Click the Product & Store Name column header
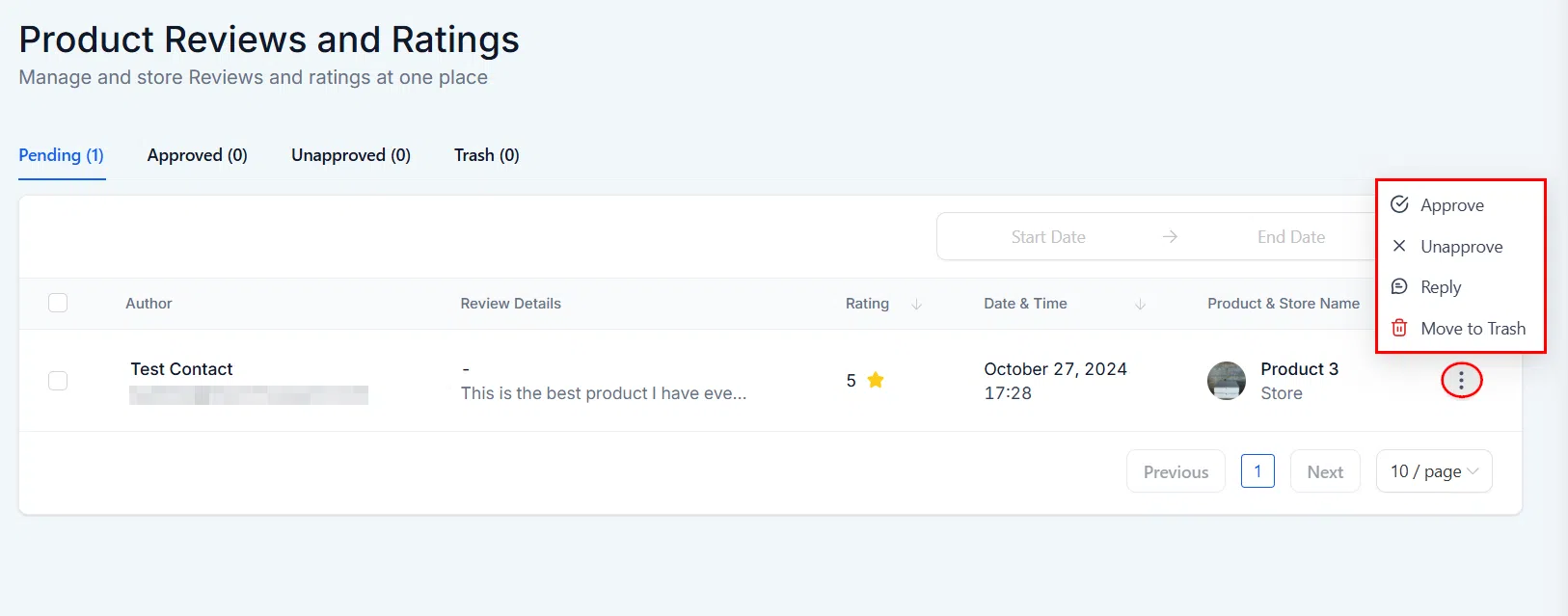The height and width of the screenshot is (616, 1568). click(1284, 304)
